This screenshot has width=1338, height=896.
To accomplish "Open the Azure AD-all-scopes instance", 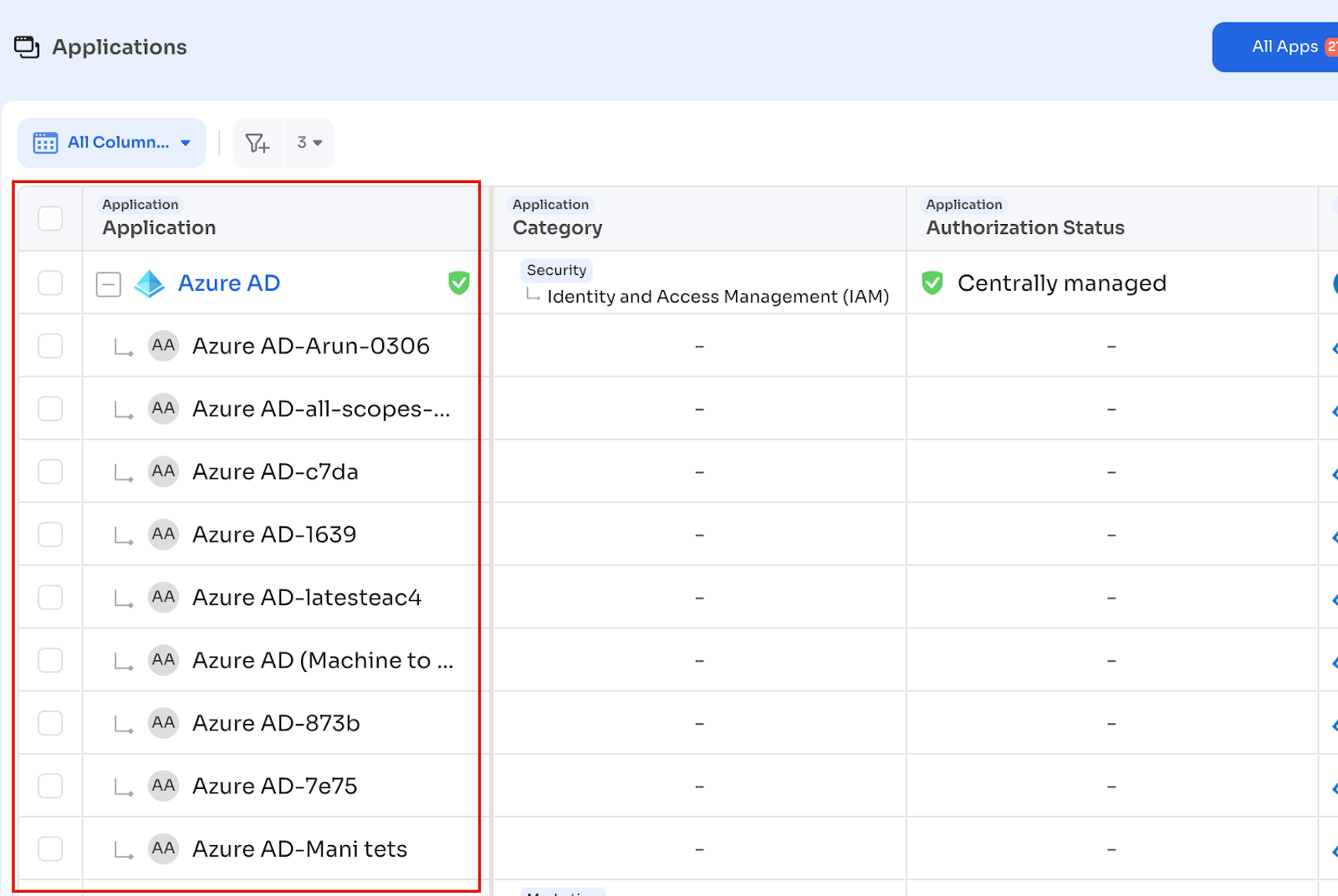I will click(321, 409).
